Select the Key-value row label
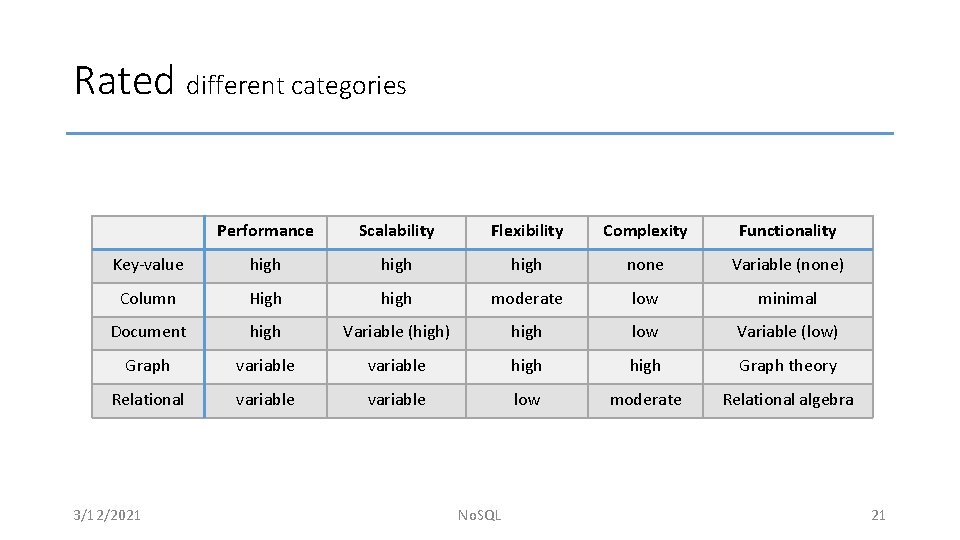This screenshot has height=540, width=960. pos(148,265)
